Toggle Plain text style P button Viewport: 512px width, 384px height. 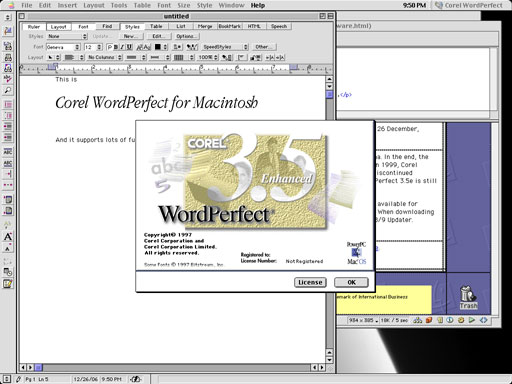[x=109, y=47]
